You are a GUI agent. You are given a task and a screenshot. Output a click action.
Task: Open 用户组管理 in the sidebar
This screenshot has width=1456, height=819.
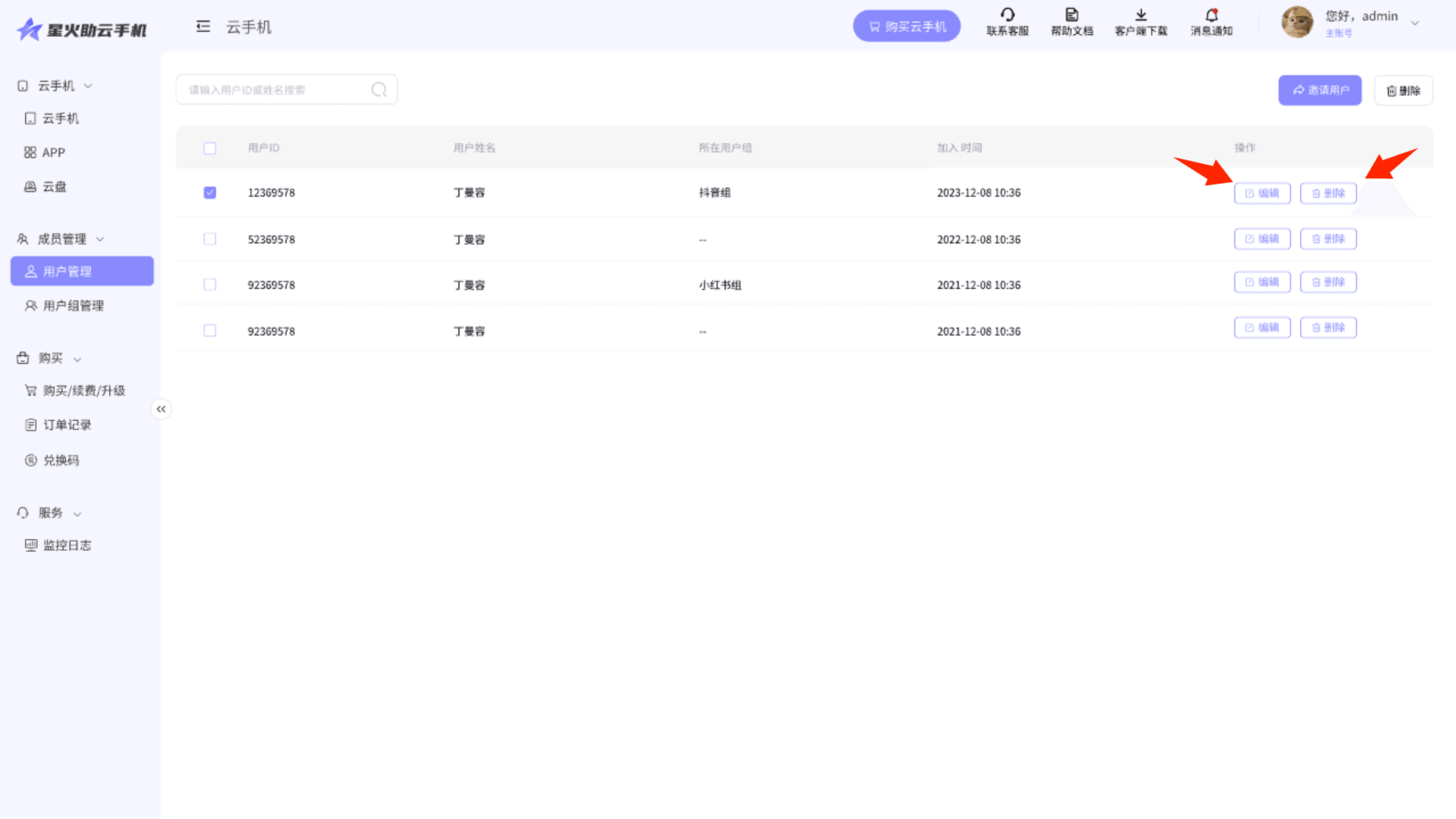73,306
